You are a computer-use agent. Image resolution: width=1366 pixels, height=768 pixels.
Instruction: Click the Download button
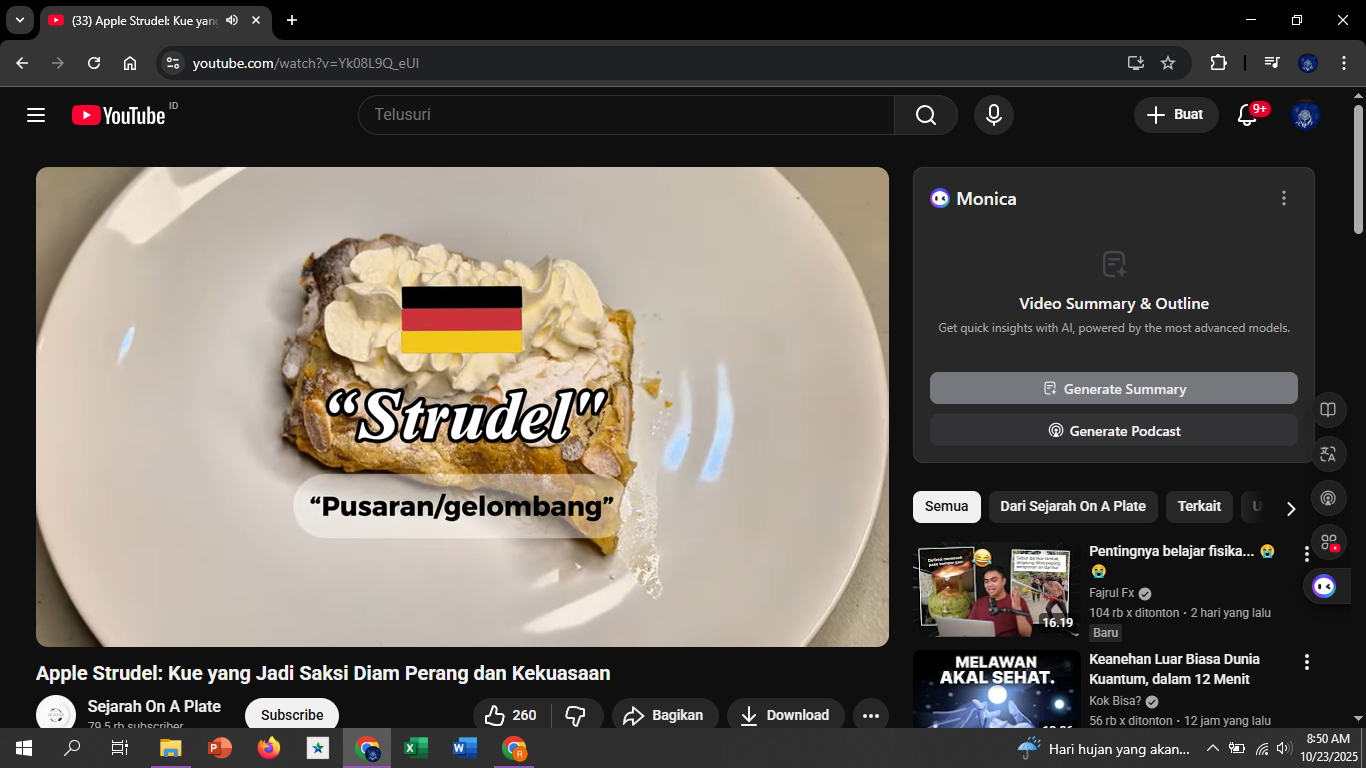785,715
